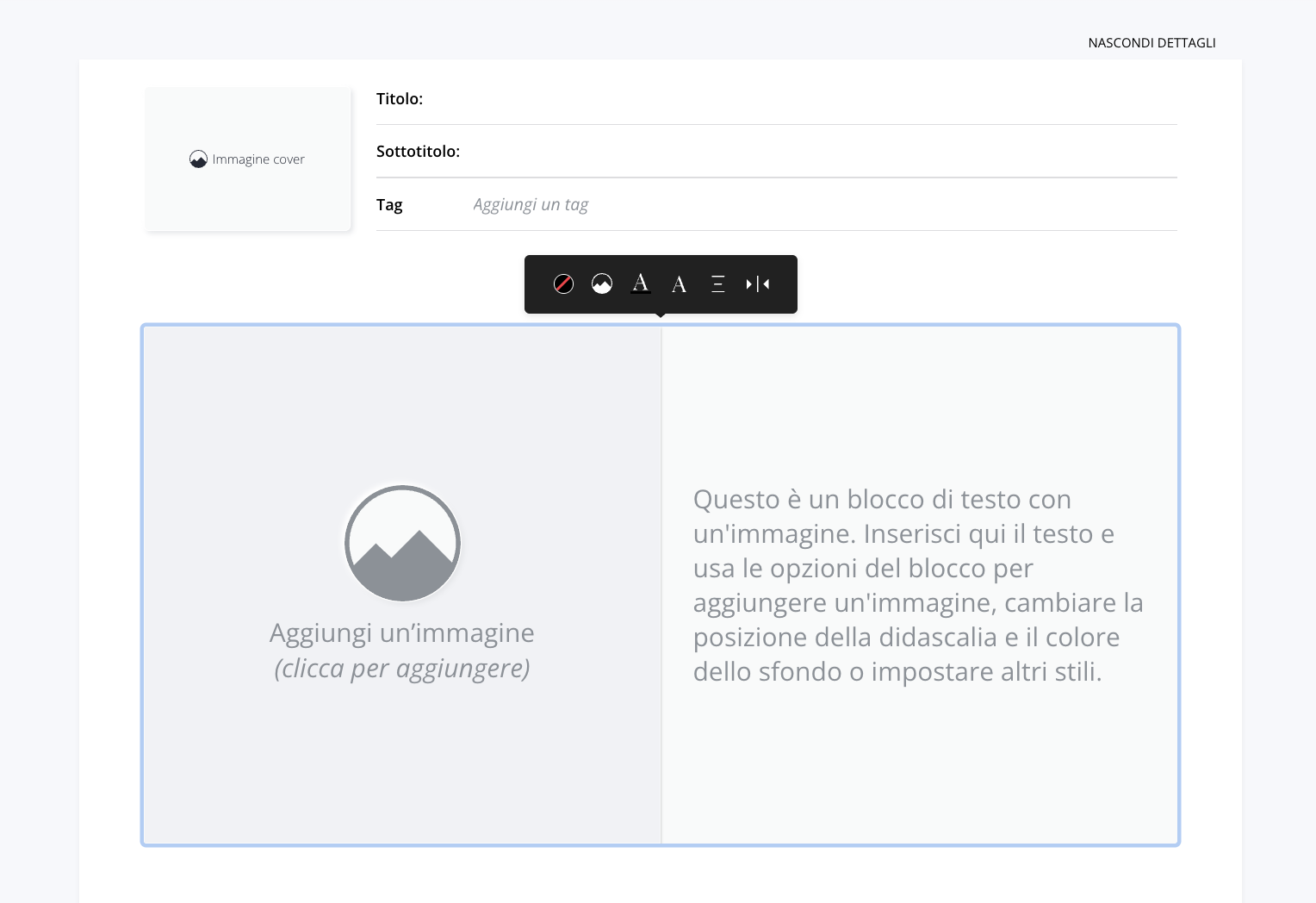Click Aggiungi un'immagine to add a picture
Viewport: 1316px width, 903px height.
(402, 632)
